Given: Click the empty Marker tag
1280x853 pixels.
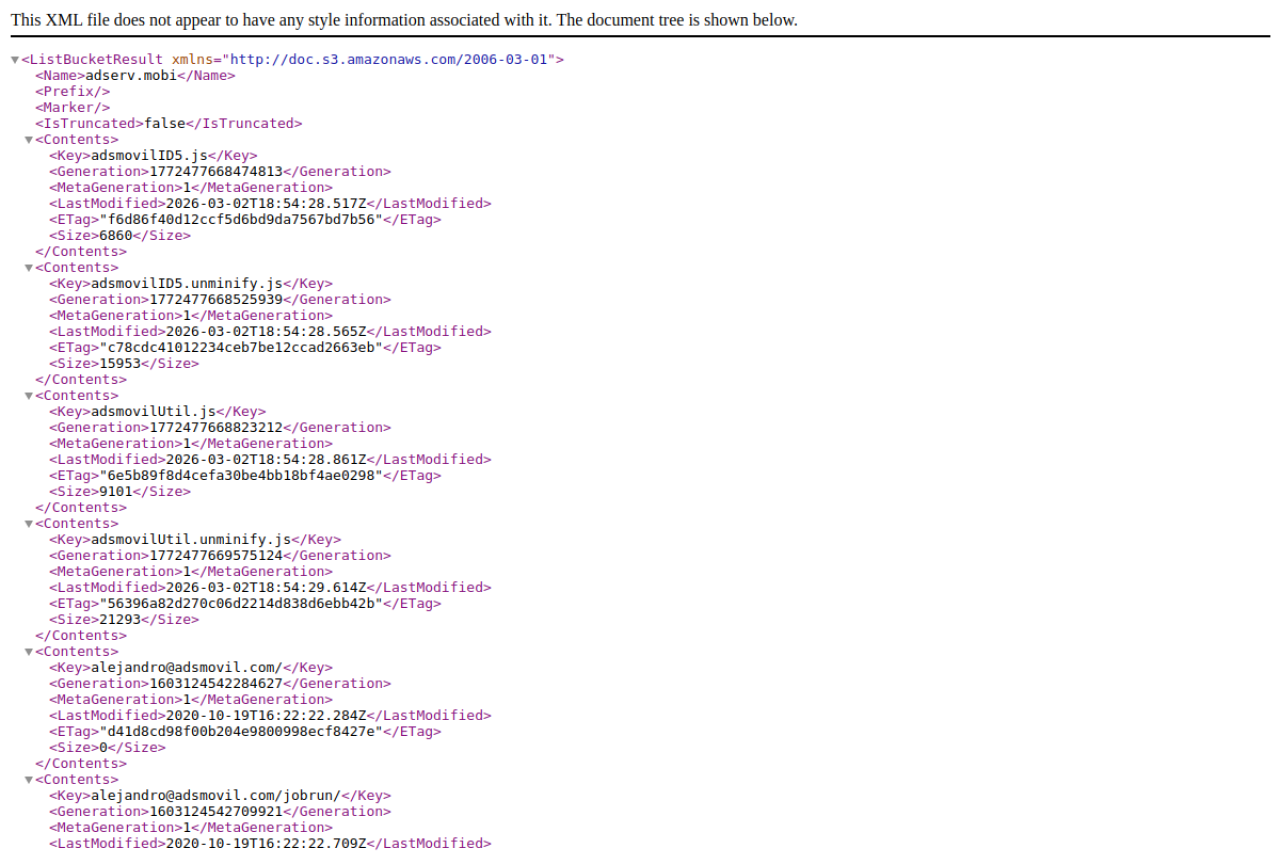Looking at the screenshot, I should pyautogui.click(x=73, y=108).
